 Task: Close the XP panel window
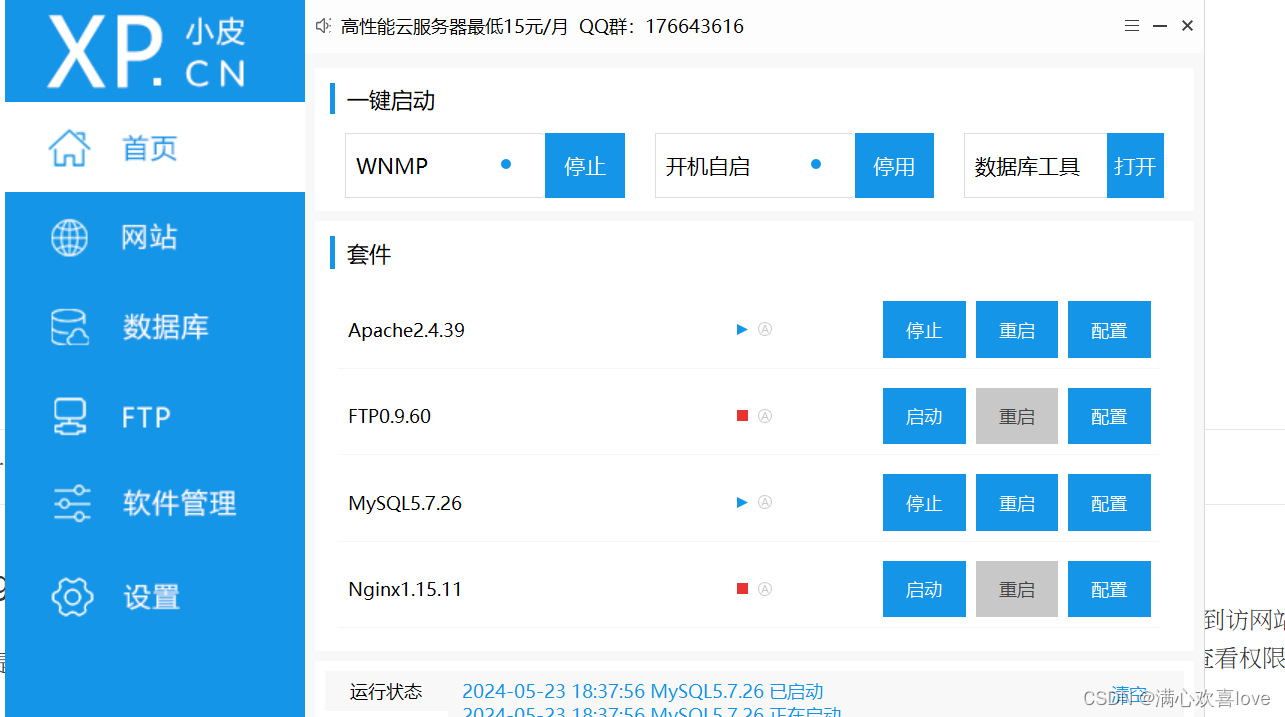click(1187, 26)
